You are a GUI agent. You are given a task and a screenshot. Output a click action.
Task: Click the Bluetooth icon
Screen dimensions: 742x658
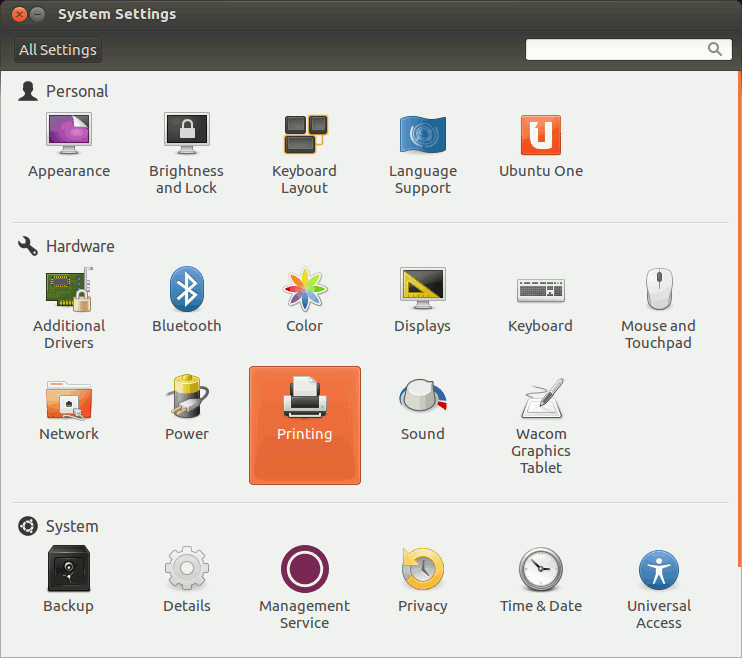point(186,290)
